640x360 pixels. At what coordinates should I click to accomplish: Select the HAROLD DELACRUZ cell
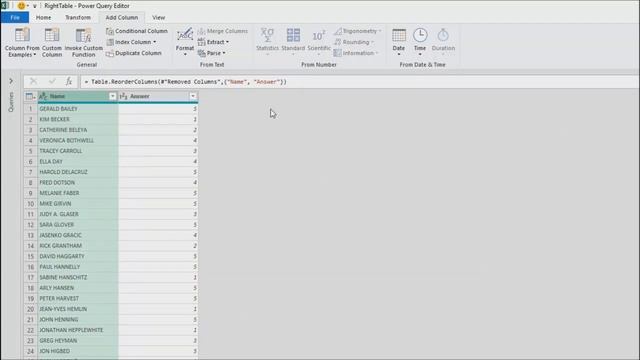(78, 172)
